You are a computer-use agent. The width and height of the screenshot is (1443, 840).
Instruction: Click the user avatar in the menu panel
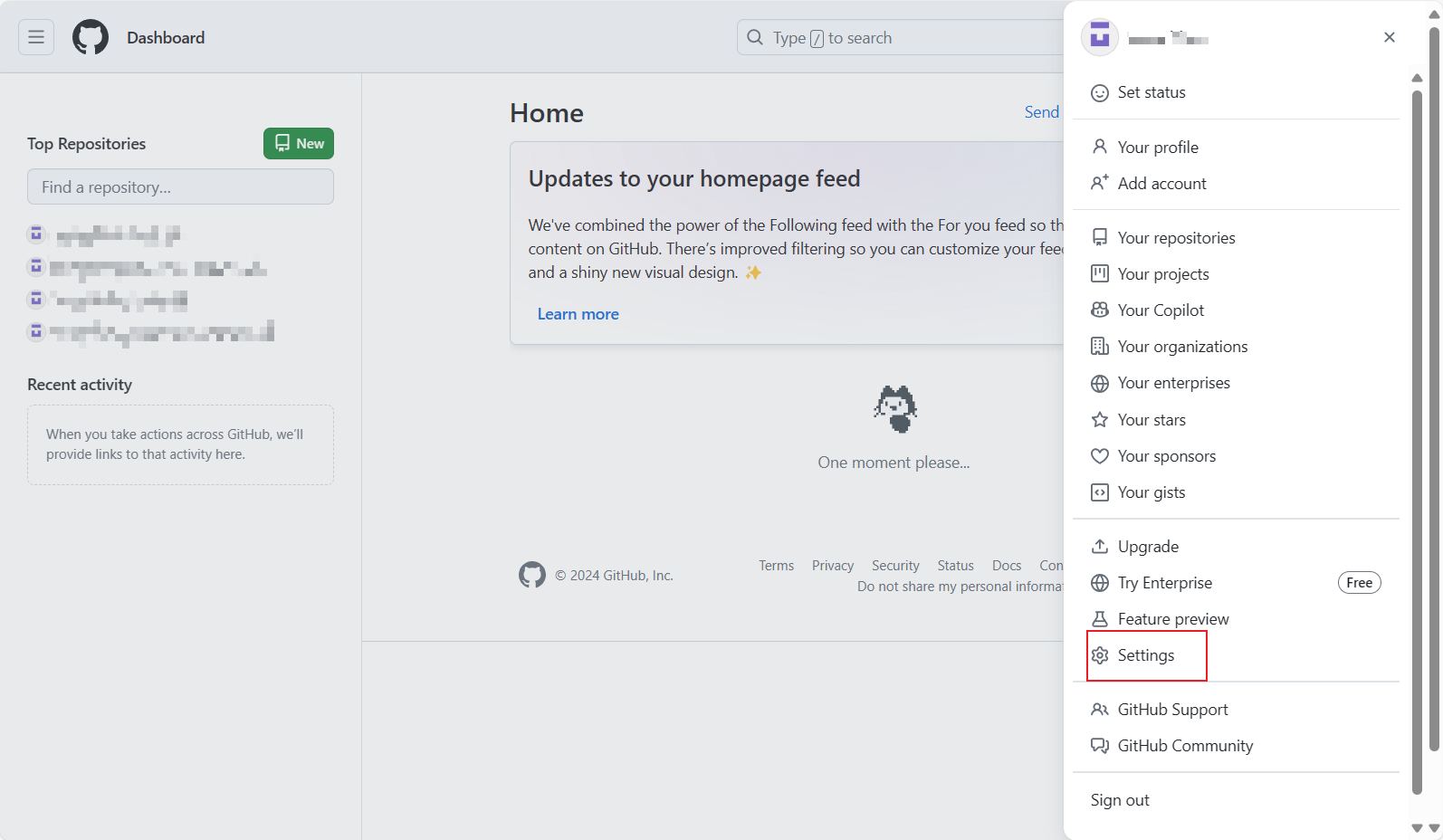tap(1100, 38)
